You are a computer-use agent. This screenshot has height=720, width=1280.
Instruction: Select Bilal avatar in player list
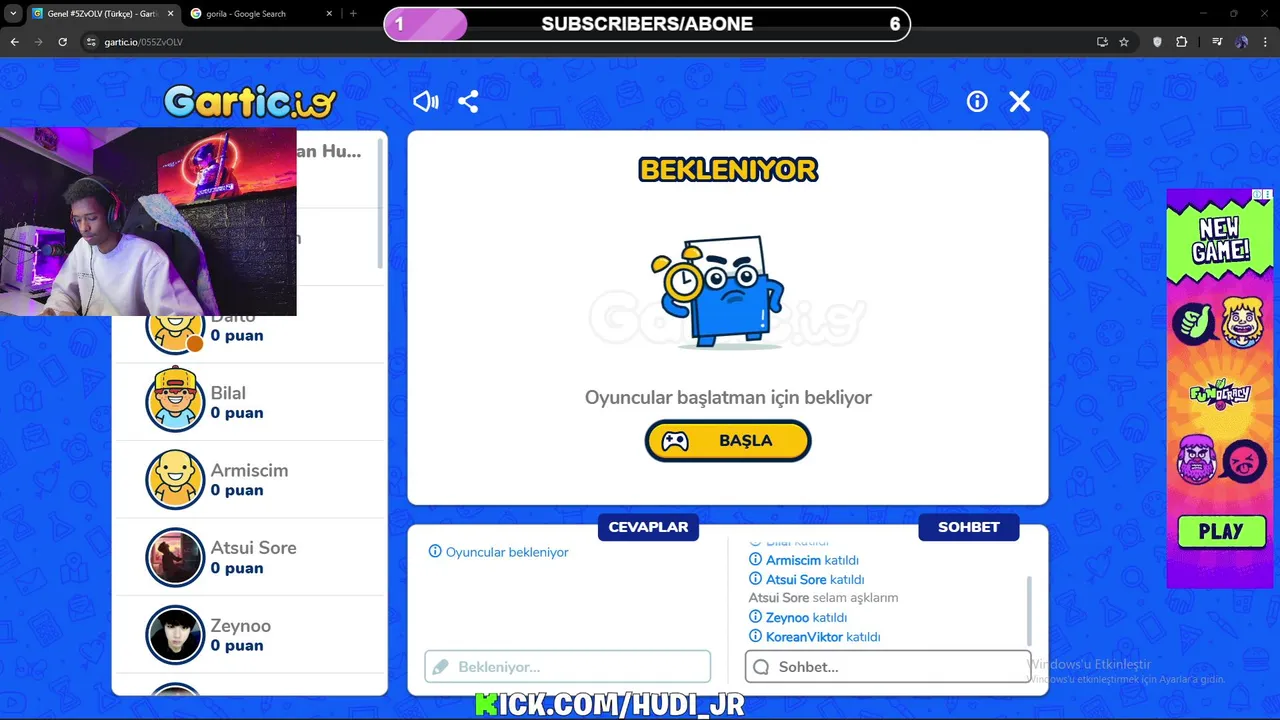click(175, 401)
